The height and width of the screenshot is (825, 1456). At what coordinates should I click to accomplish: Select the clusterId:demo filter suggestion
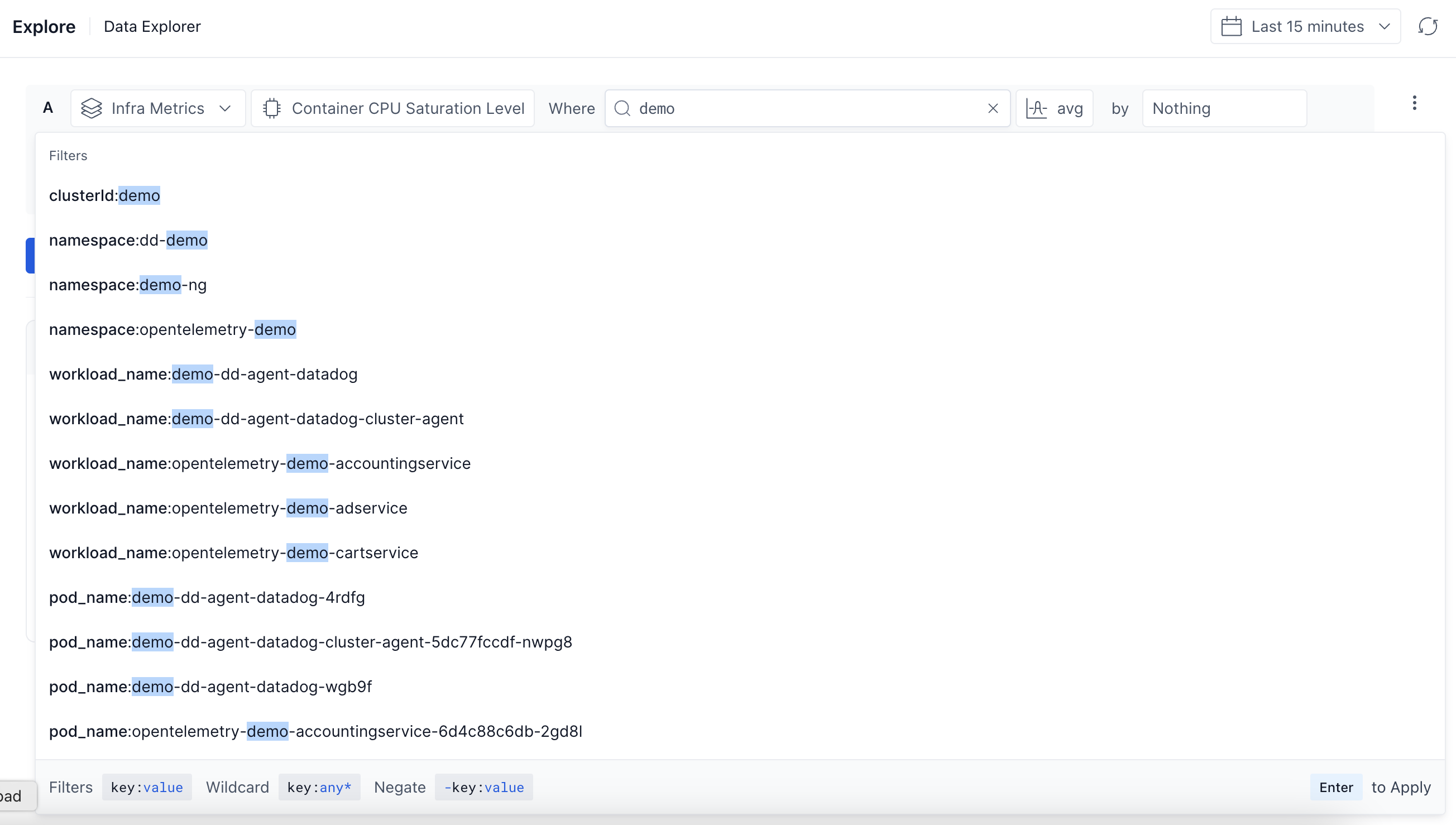click(x=105, y=195)
